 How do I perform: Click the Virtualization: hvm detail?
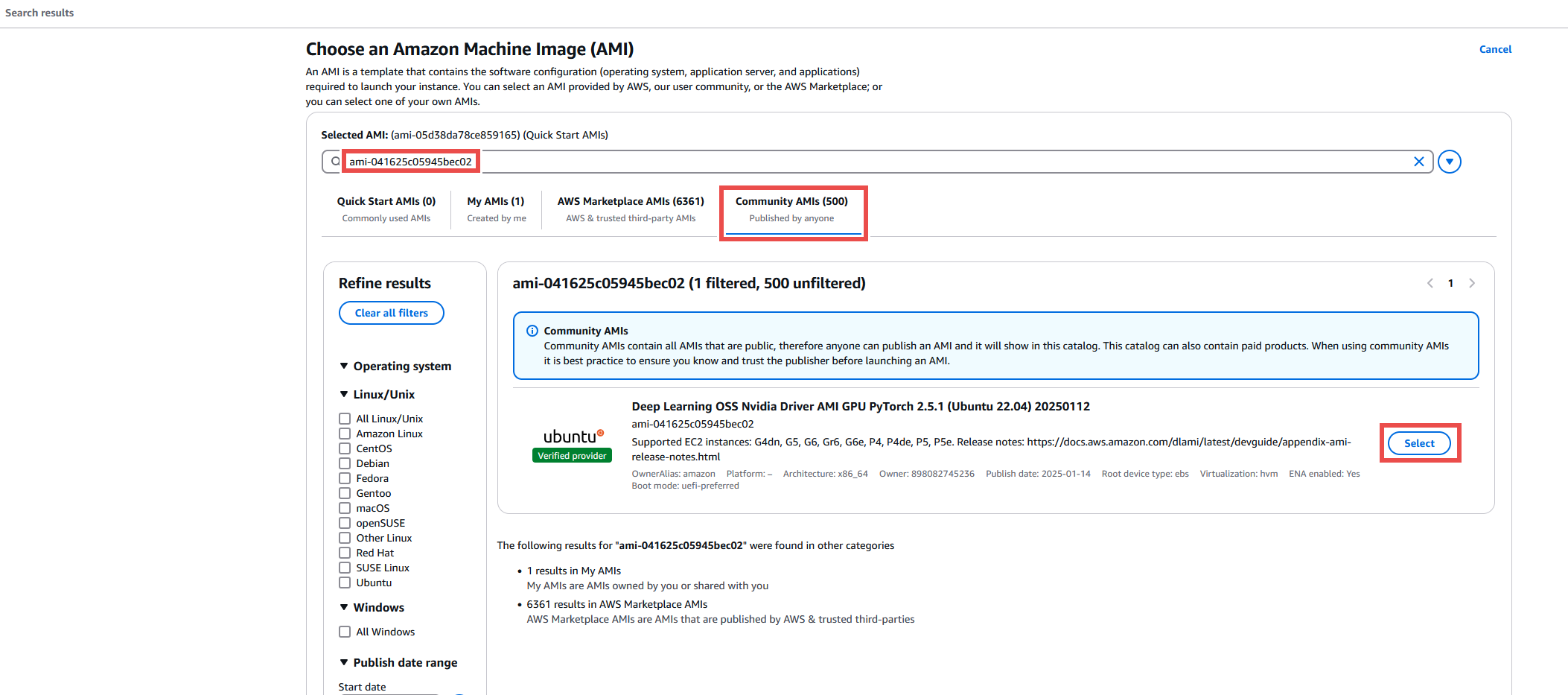click(1238, 474)
